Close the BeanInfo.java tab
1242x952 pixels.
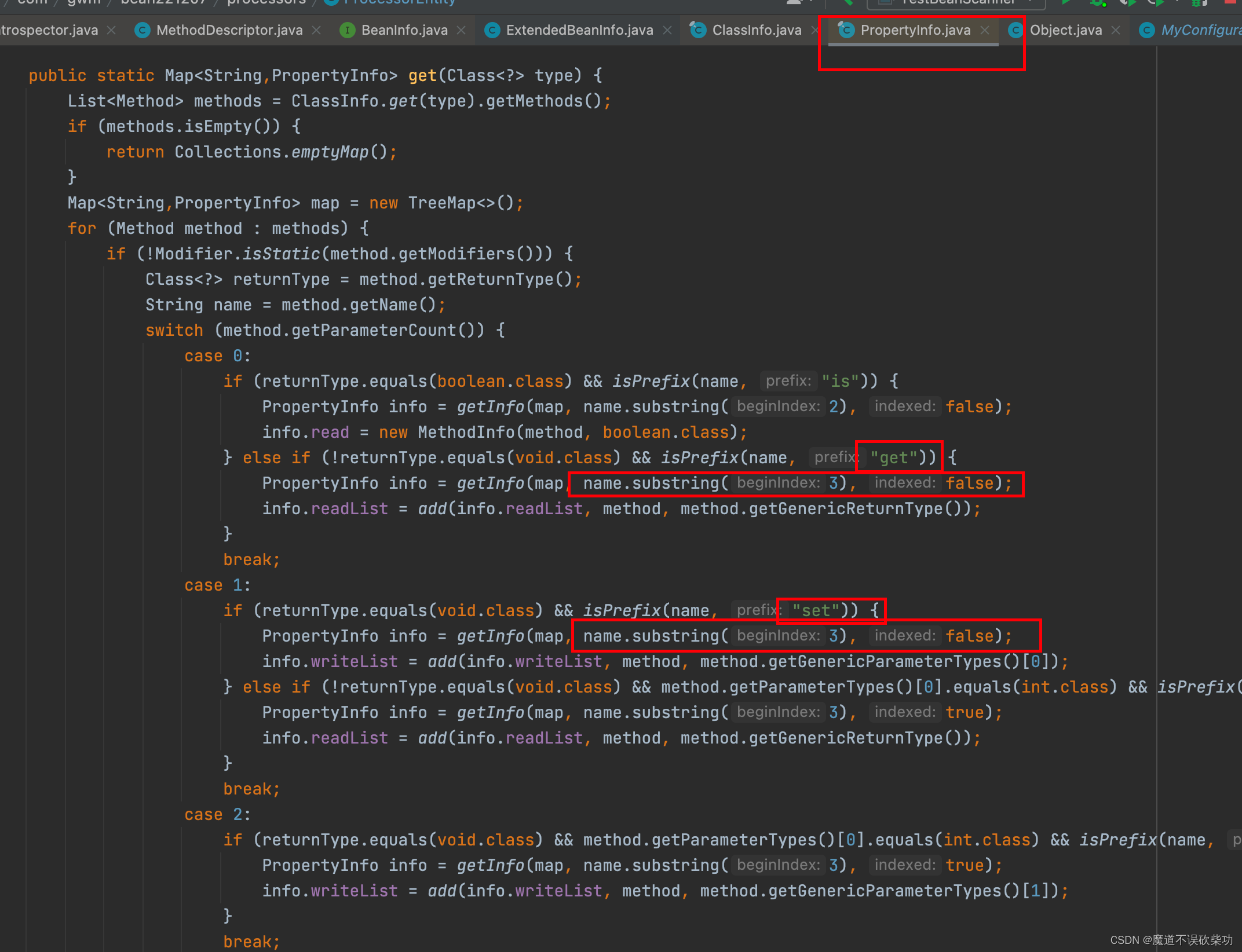pos(461,30)
